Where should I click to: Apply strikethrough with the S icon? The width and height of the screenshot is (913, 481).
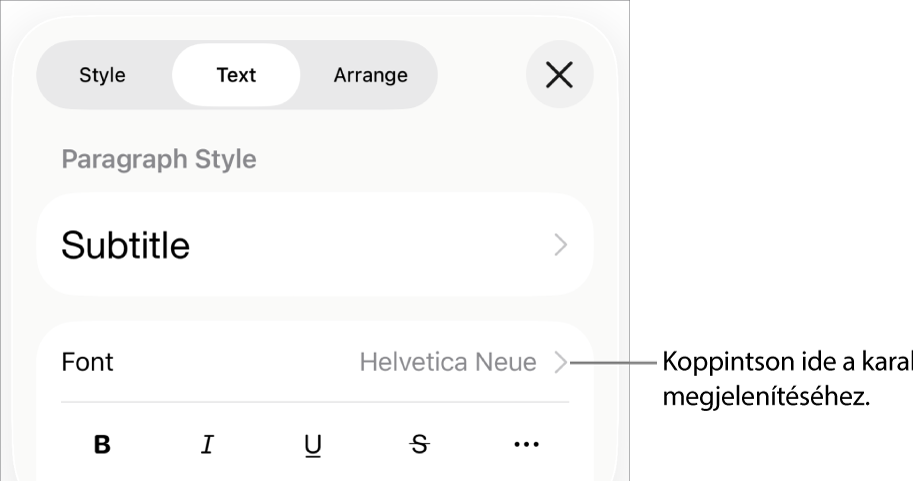pos(420,445)
